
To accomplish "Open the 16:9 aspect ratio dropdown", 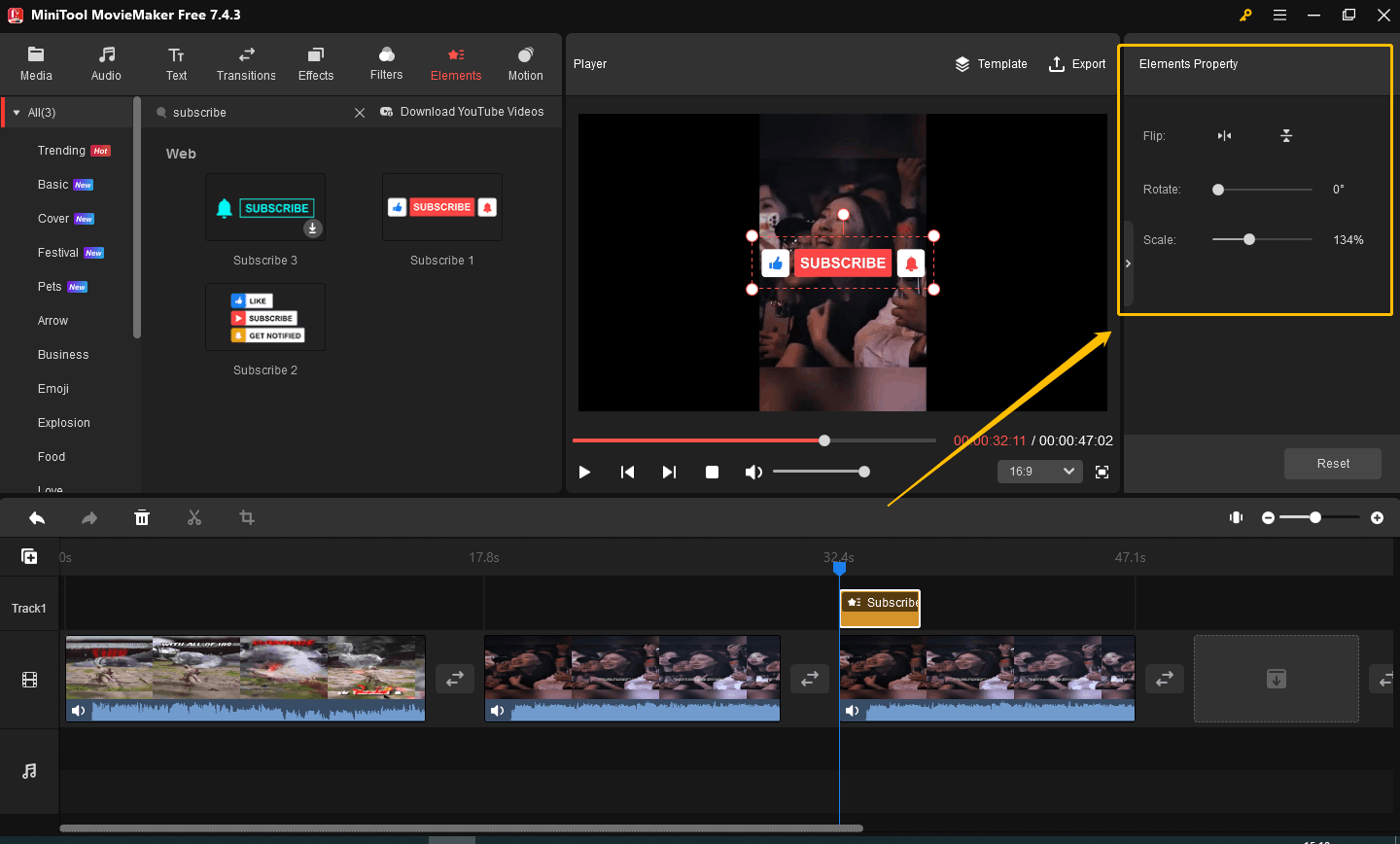I will [1040, 472].
